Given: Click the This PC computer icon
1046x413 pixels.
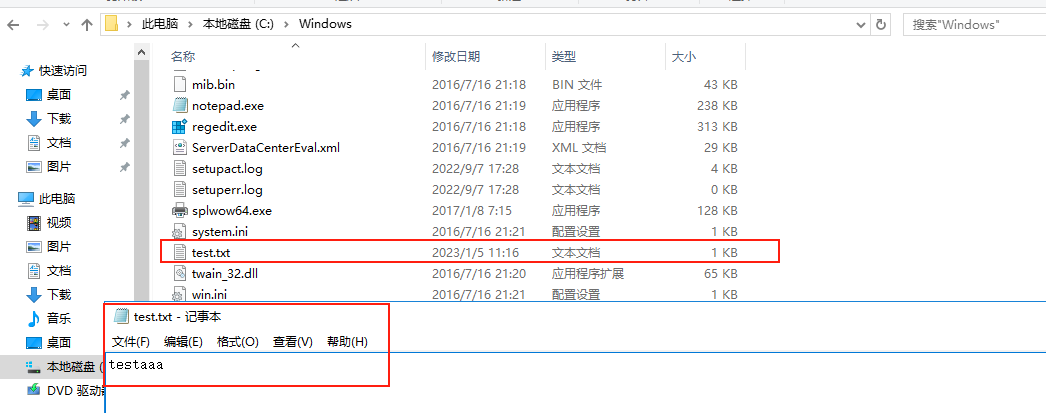Looking at the screenshot, I should pyautogui.click(x=26, y=199).
